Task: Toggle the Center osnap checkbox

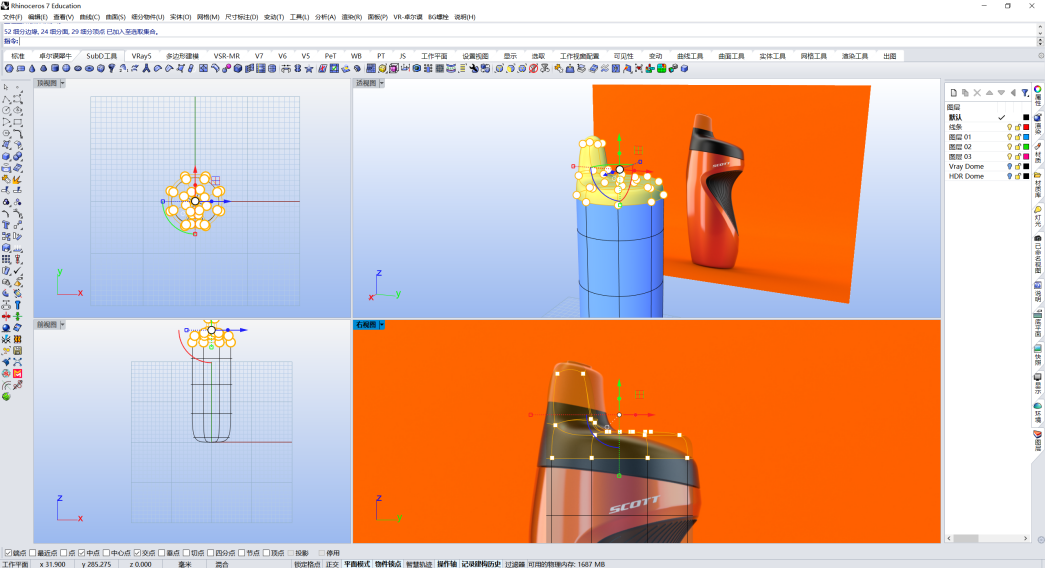Action: tap(106, 553)
